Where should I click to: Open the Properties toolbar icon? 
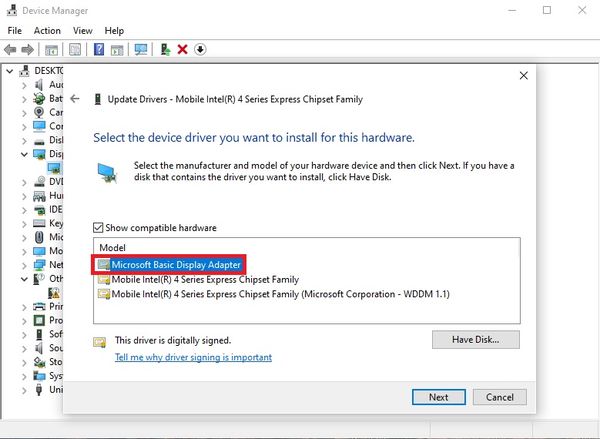(75, 49)
